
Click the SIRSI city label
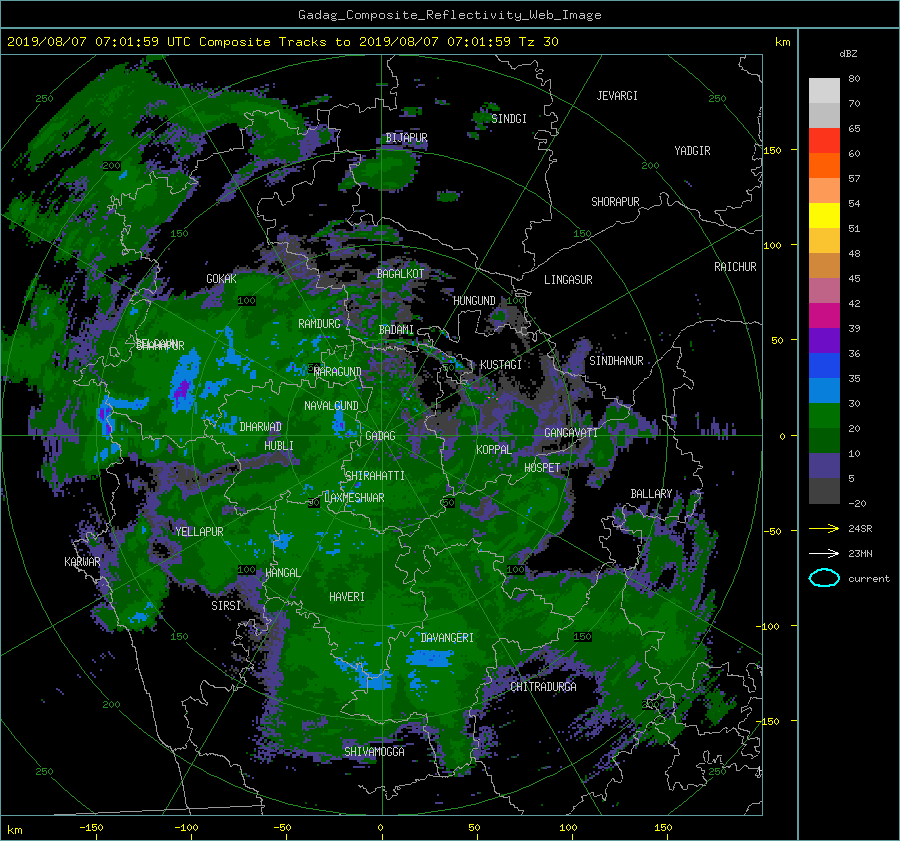click(x=226, y=606)
